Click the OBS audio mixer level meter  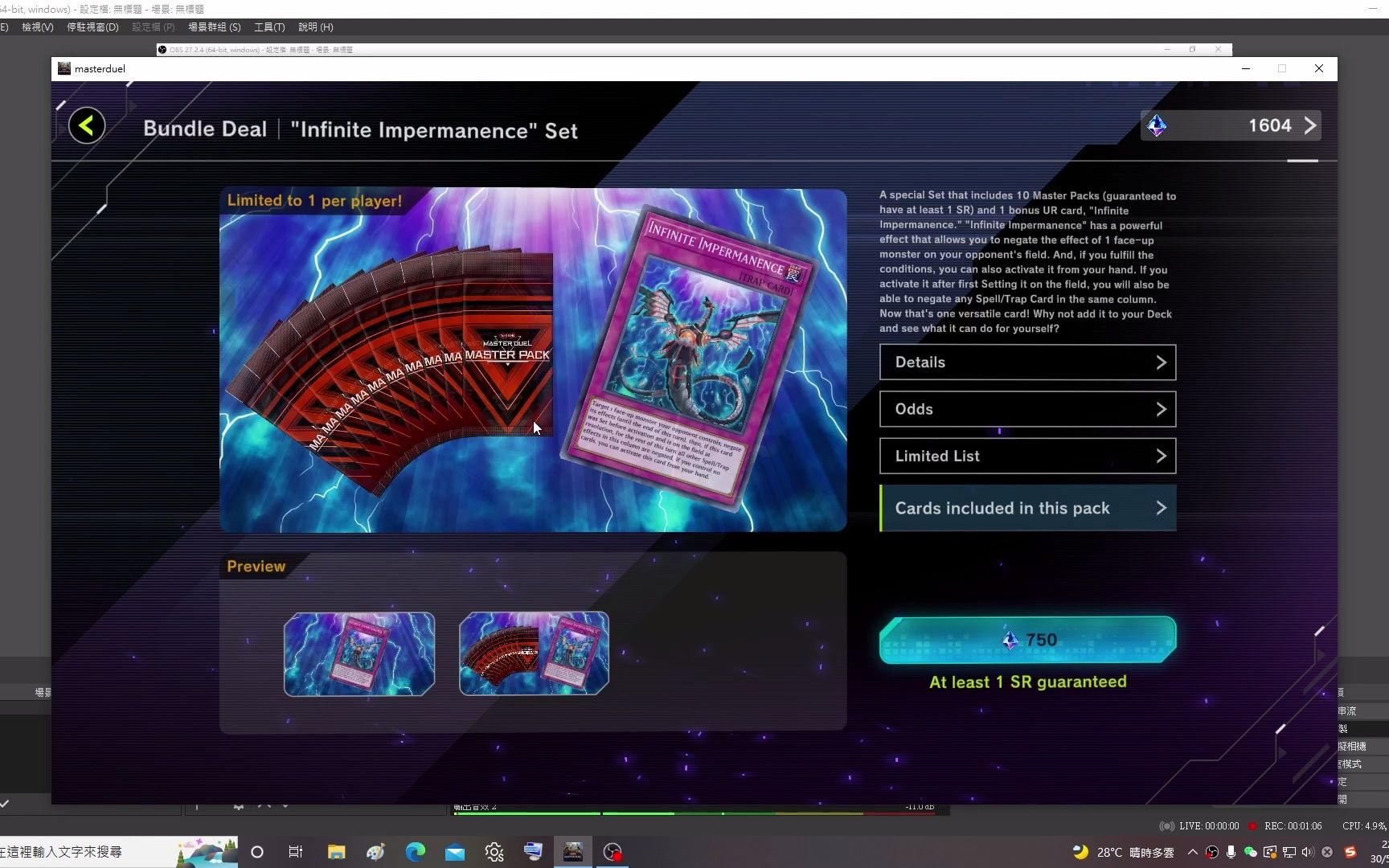pyautogui.click(x=695, y=813)
